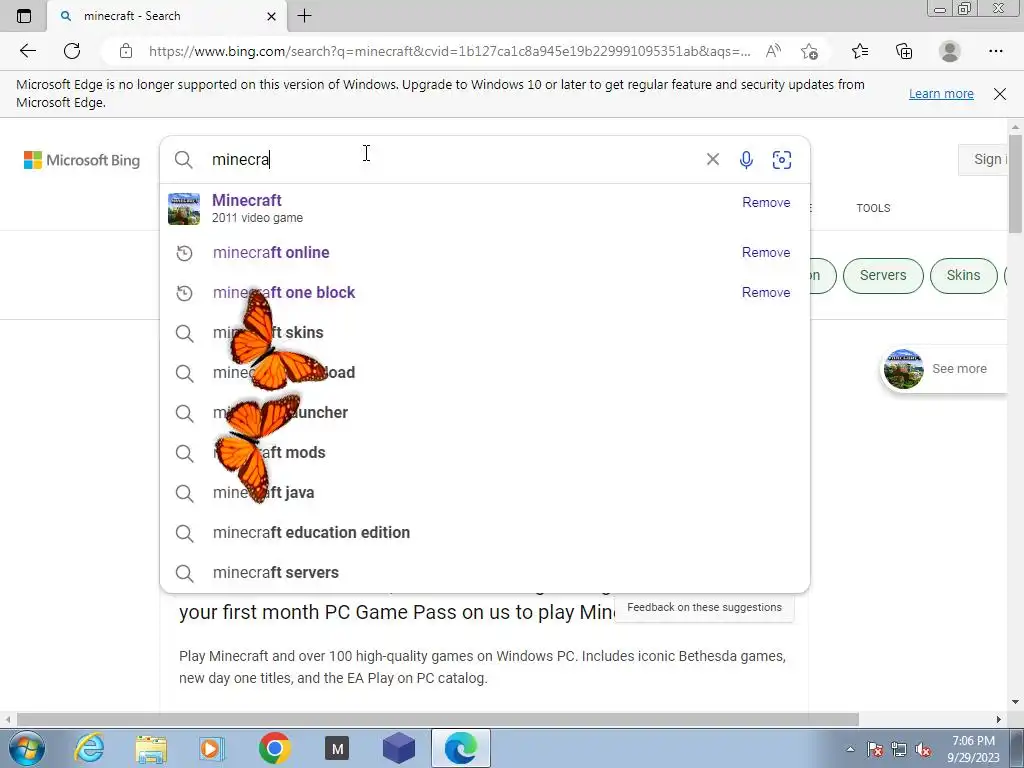Open the Favorites list icon
The width and height of the screenshot is (1024, 768).
(x=860, y=51)
